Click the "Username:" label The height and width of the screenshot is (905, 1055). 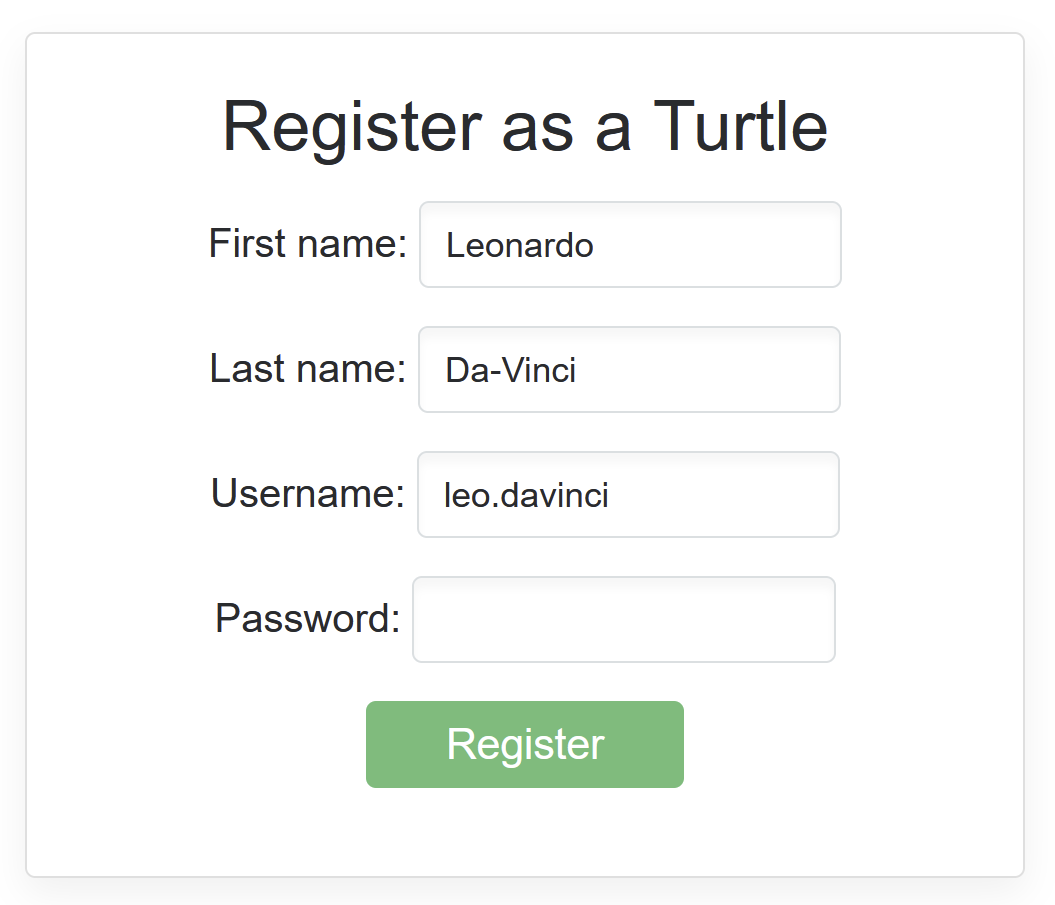pyautogui.click(x=307, y=493)
